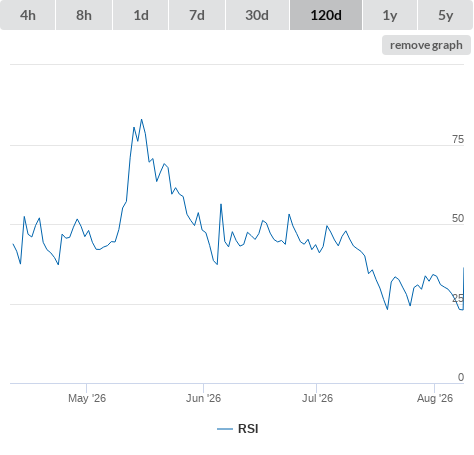Viewport: 474px width, 455px height.
Task: Click the Jul '26 axis label
Action: click(317, 398)
